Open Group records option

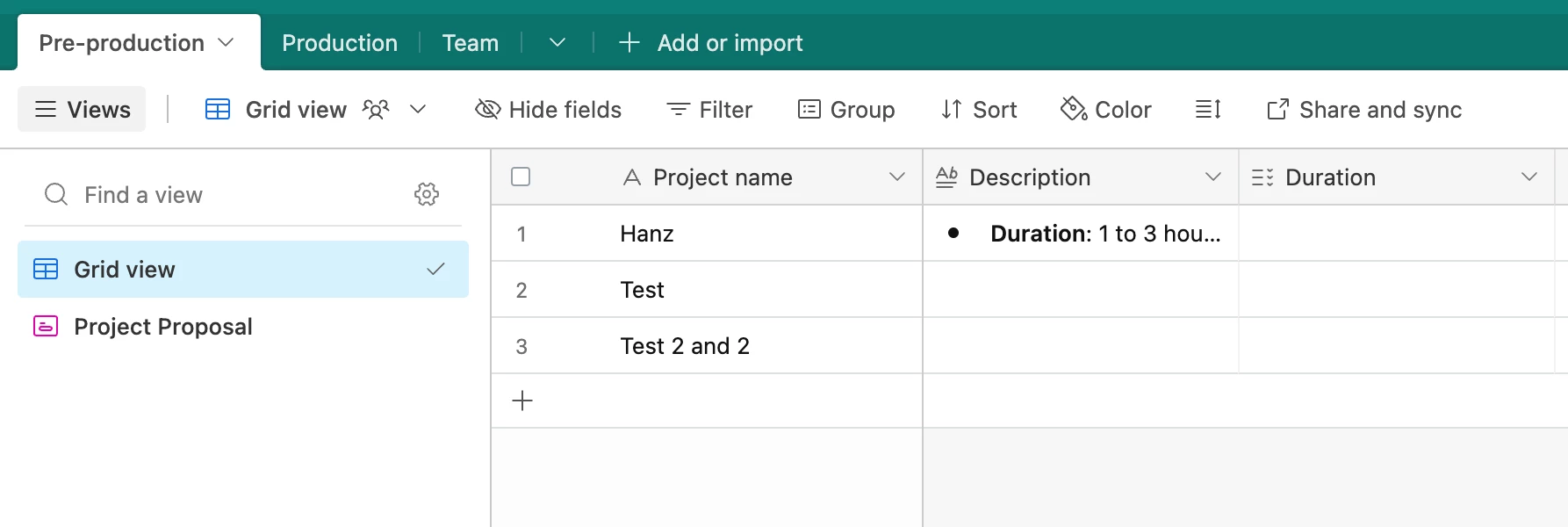tap(846, 110)
